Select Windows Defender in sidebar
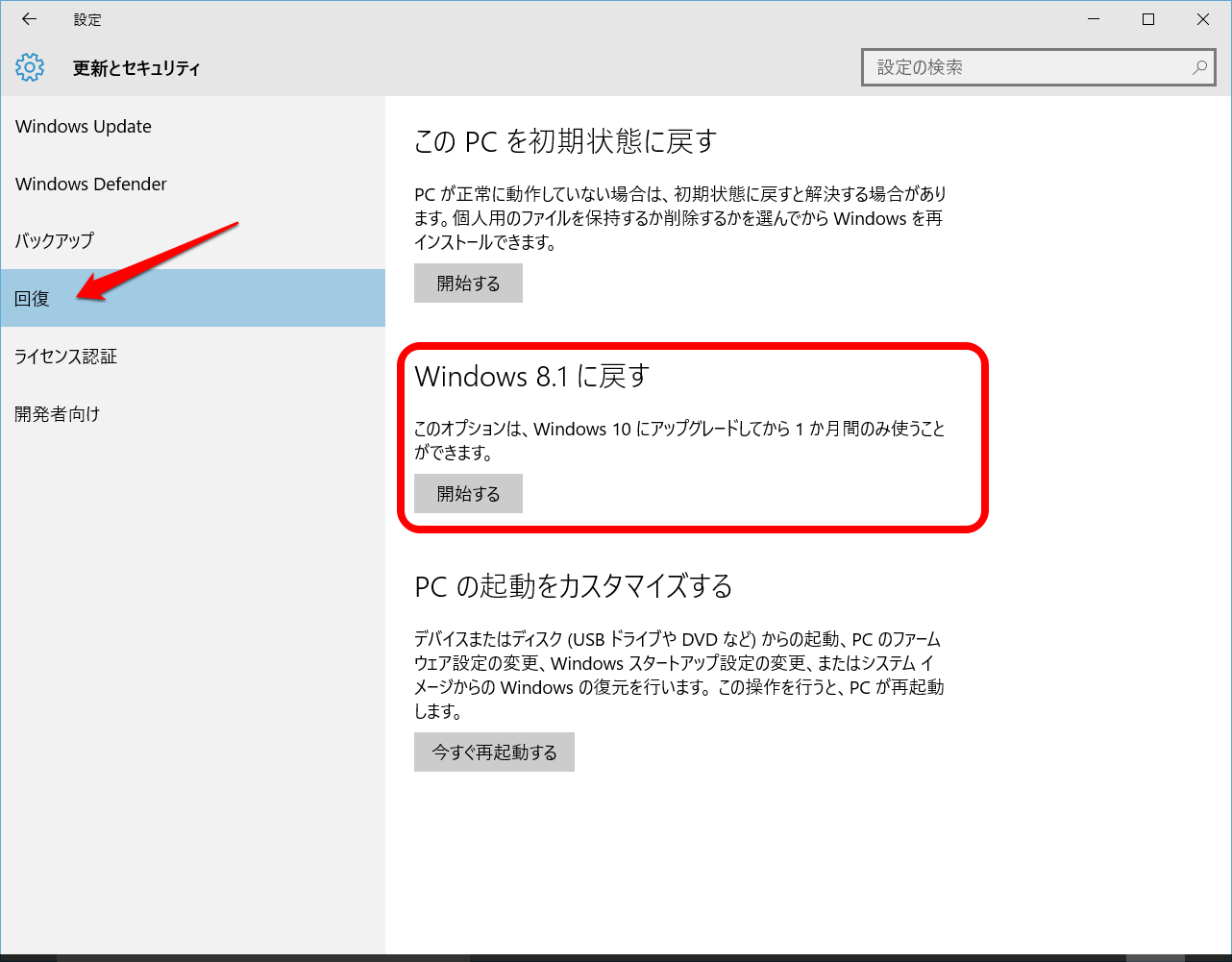The image size is (1232, 962). (192, 184)
